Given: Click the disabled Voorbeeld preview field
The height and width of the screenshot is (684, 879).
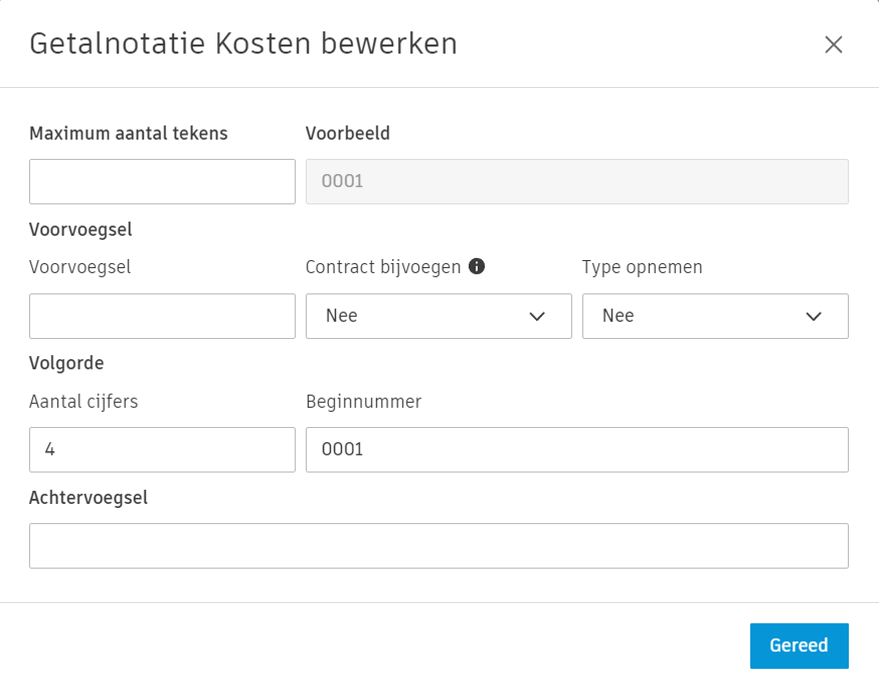Looking at the screenshot, I should click(x=576, y=181).
